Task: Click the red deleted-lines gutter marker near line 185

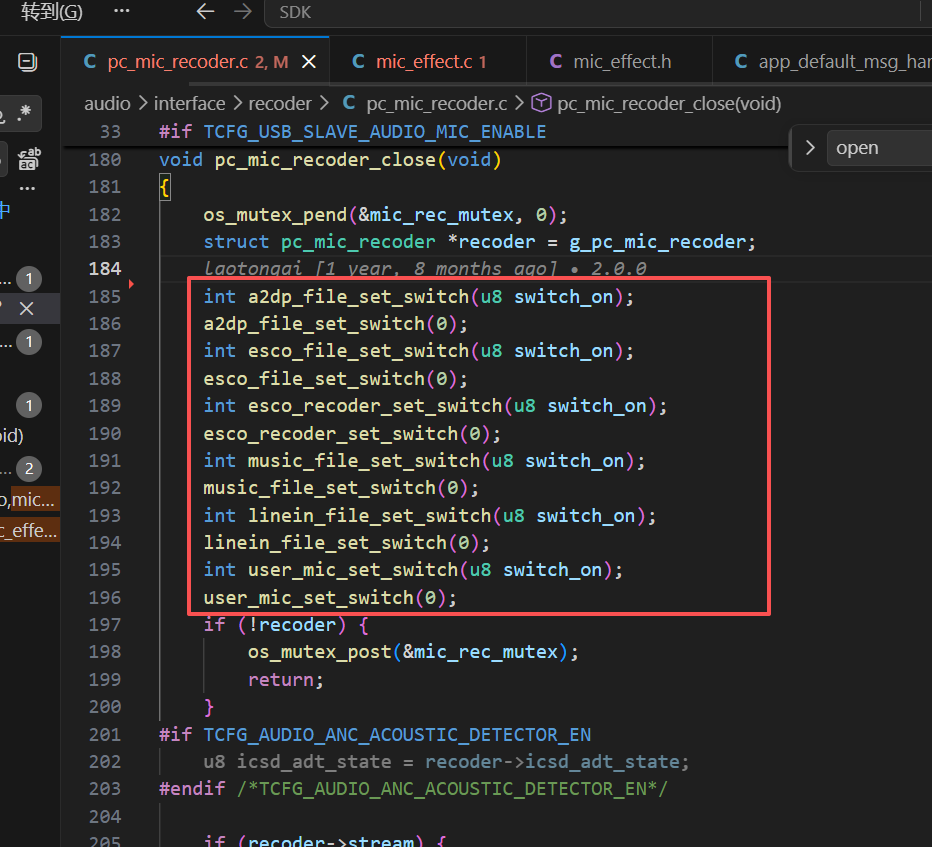Action: click(131, 284)
